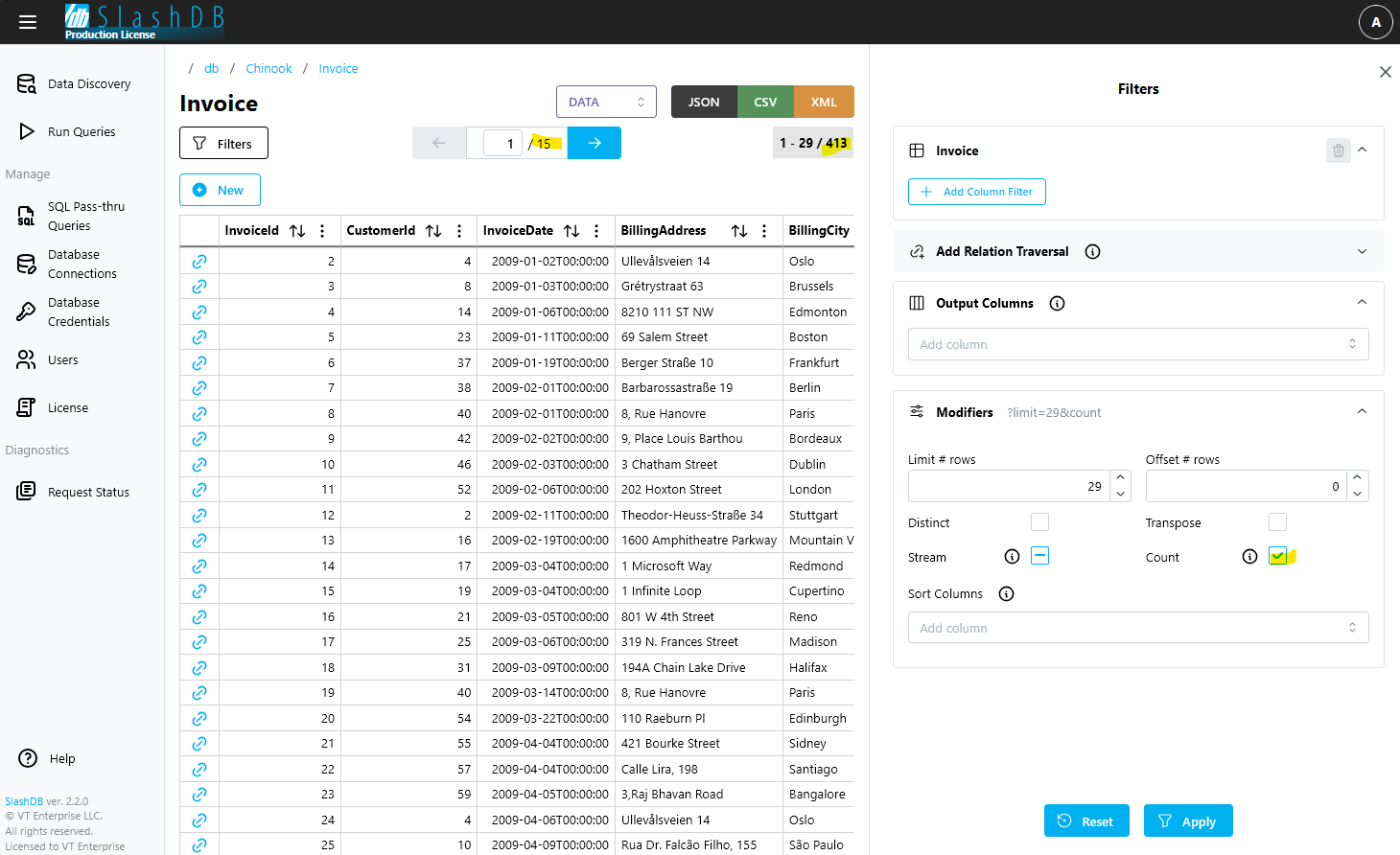Switch to CSV output

tap(765, 102)
